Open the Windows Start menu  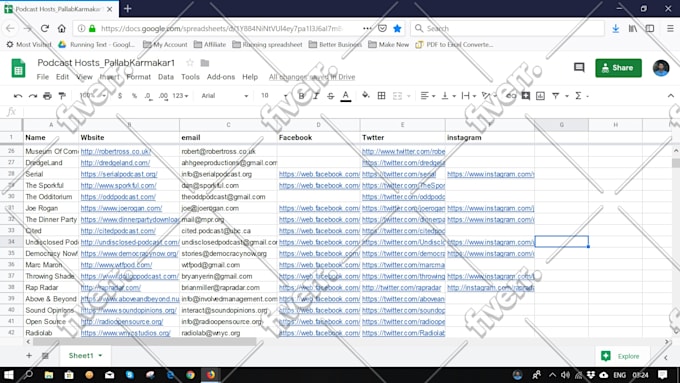(8, 375)
